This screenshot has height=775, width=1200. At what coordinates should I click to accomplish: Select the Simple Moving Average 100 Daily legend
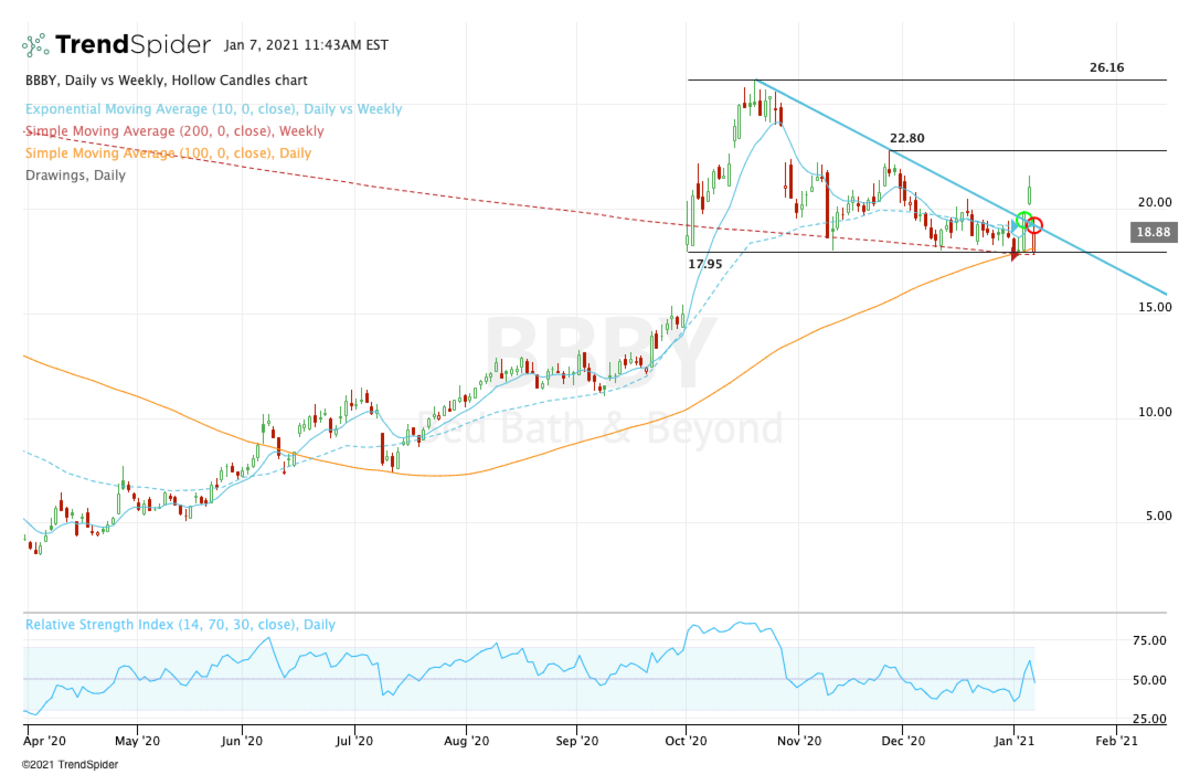coord(168,153)
